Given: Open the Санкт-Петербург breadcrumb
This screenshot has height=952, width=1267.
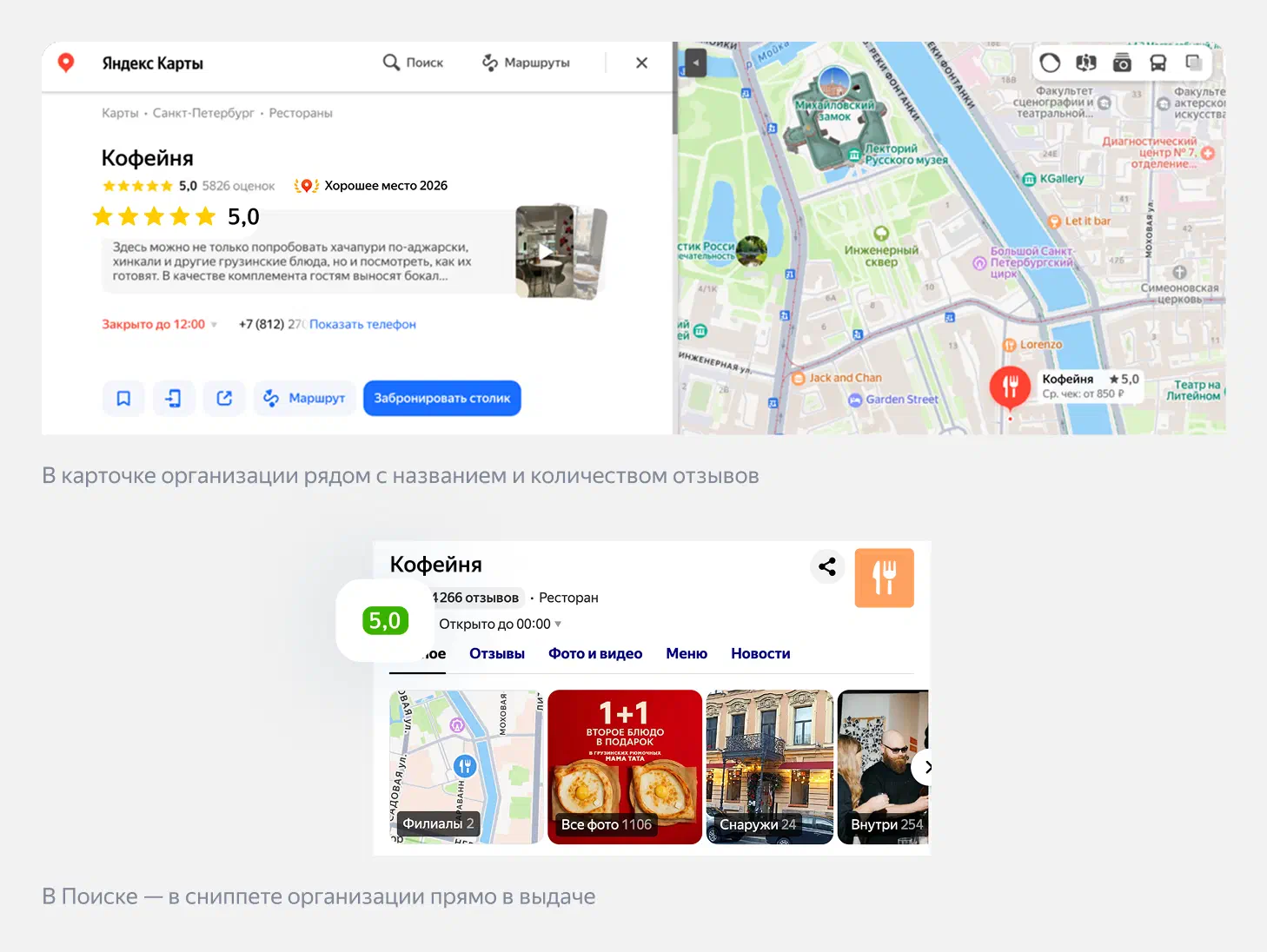Looking at the screenshot, I should coord(203,113).
